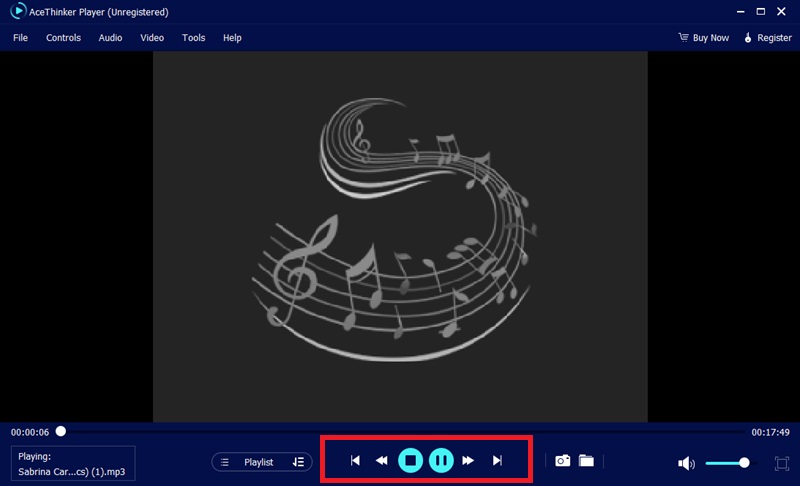Click the current time 00:00:06
The width and height of the screenshot is (800, 486).
click(30, 432)
